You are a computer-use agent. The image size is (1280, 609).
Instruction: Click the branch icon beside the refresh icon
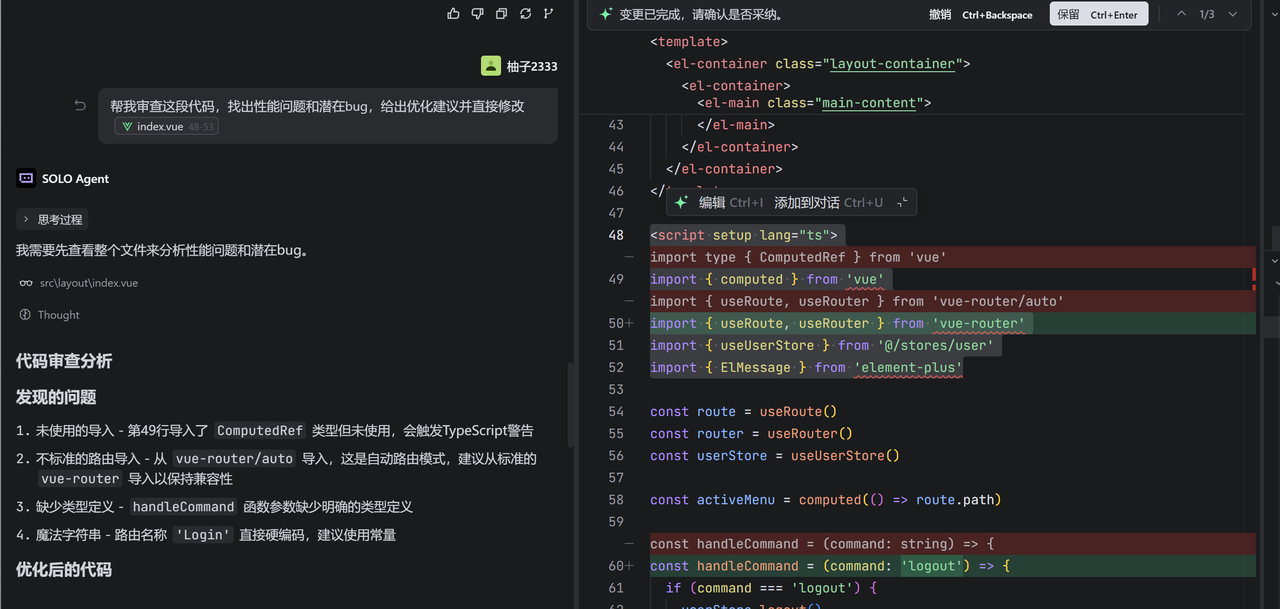pos(548,13)
